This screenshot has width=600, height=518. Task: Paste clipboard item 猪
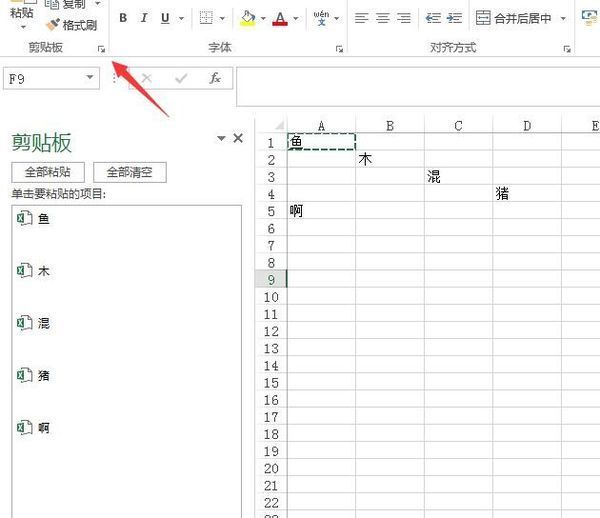(127, 376)
